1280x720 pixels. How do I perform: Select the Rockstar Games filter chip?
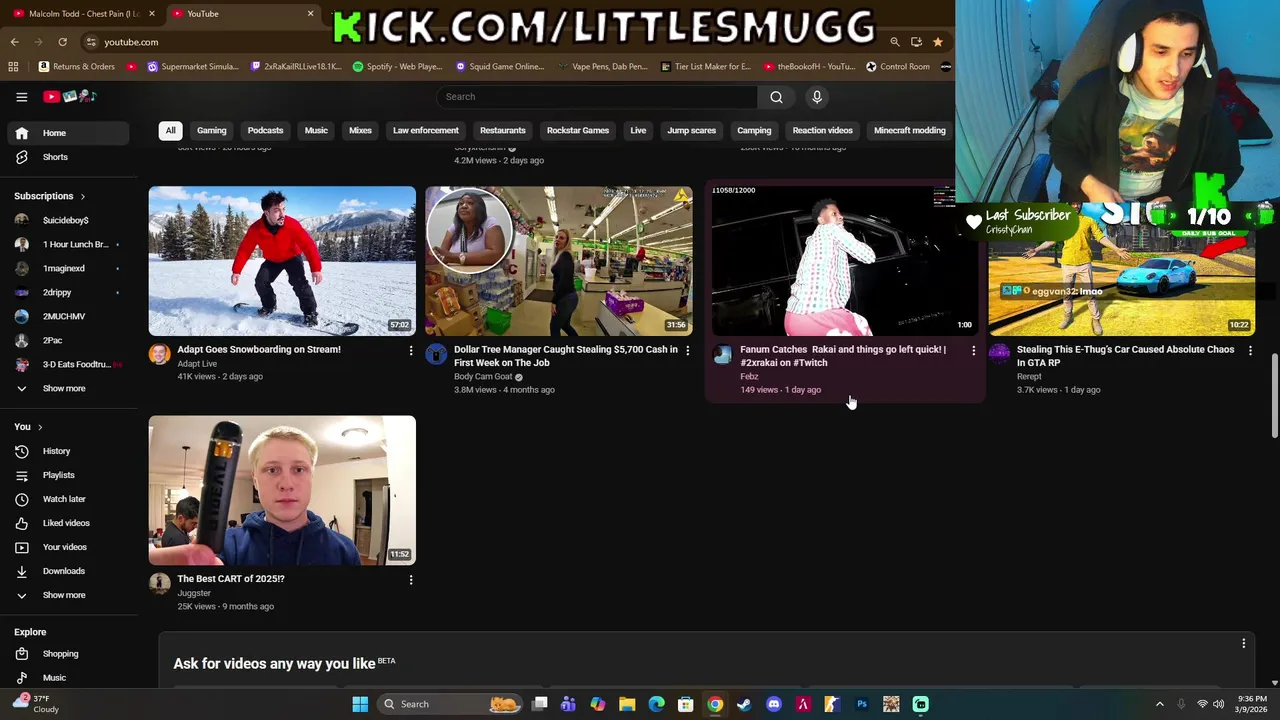(578, 130)
